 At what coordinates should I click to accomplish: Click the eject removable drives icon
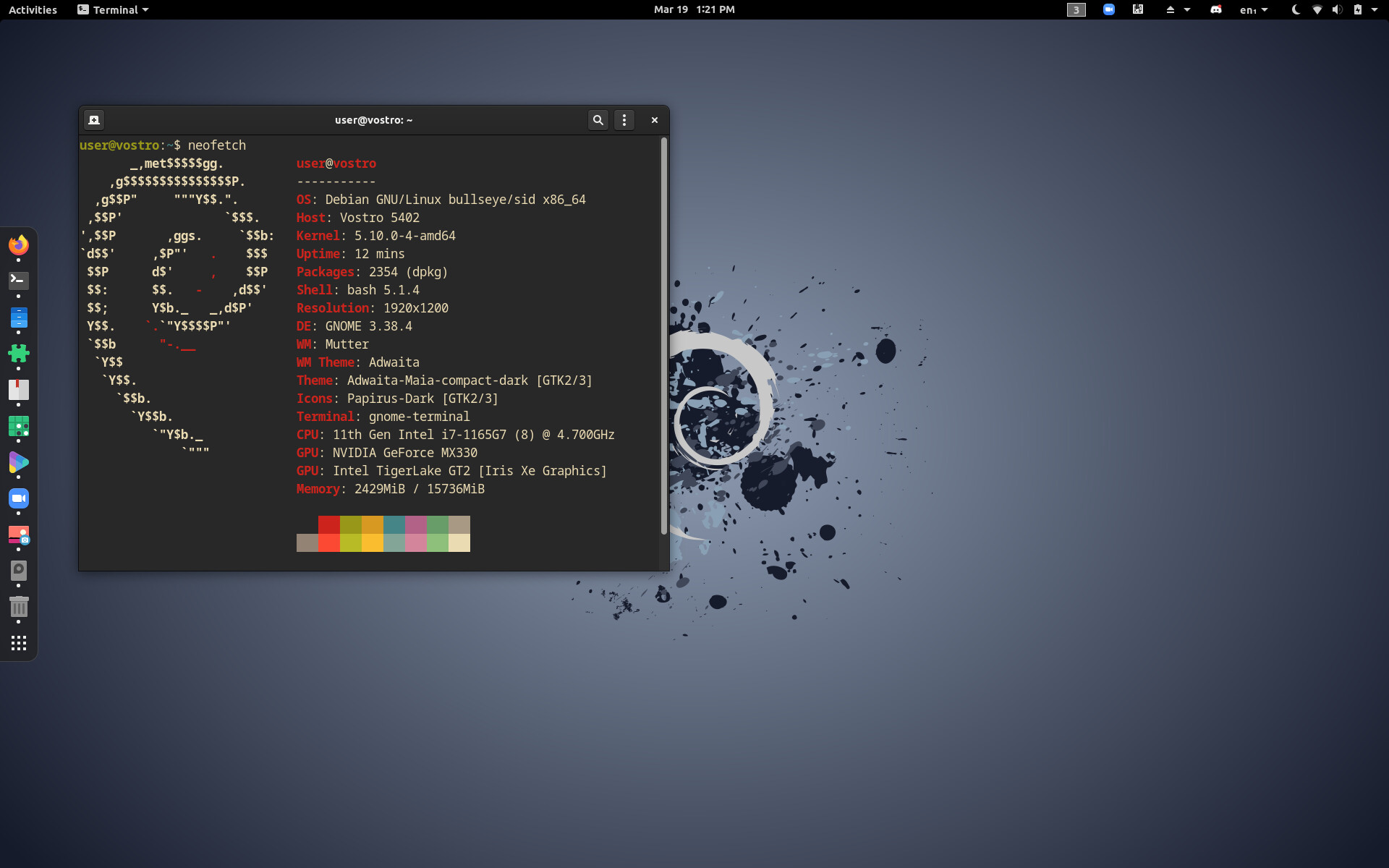pyautogui.click(x=1170, y=9)
